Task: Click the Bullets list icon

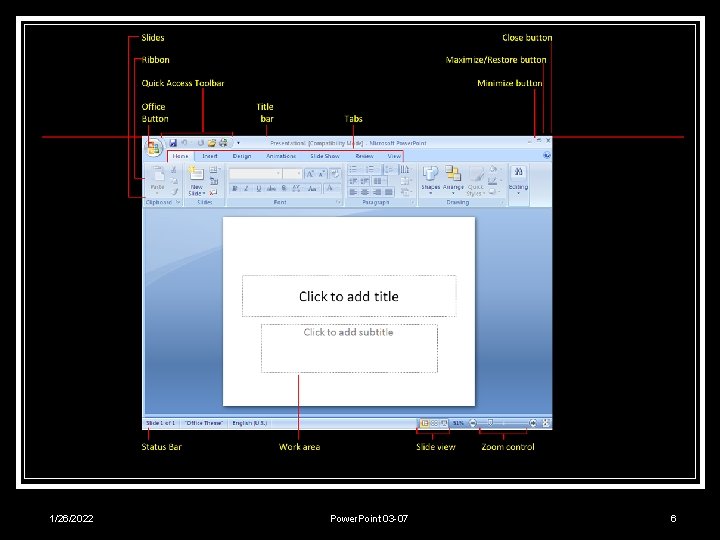Action: click(354, 169)
